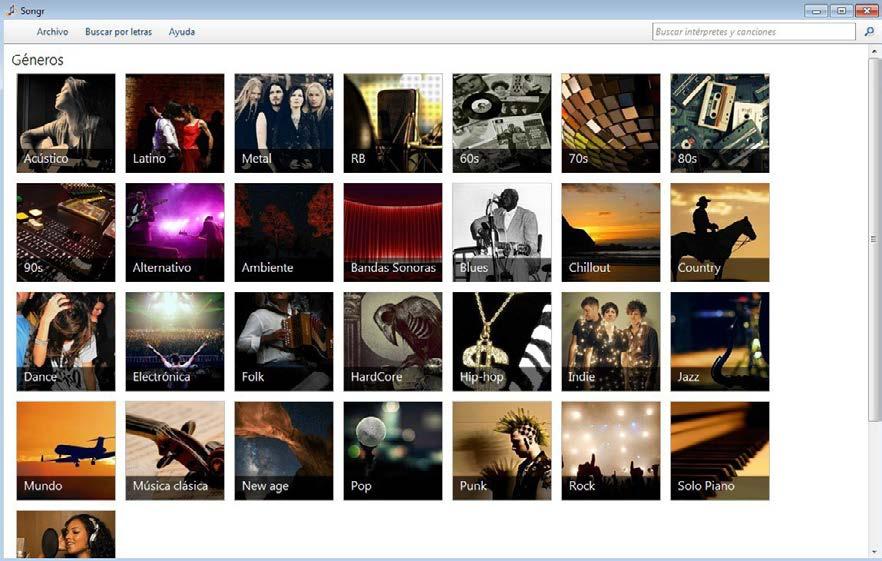Image resolution: width=882 pixels, height=561 pixels.
Task: Select the Chillout genre tile
Action: click(611, 232)
